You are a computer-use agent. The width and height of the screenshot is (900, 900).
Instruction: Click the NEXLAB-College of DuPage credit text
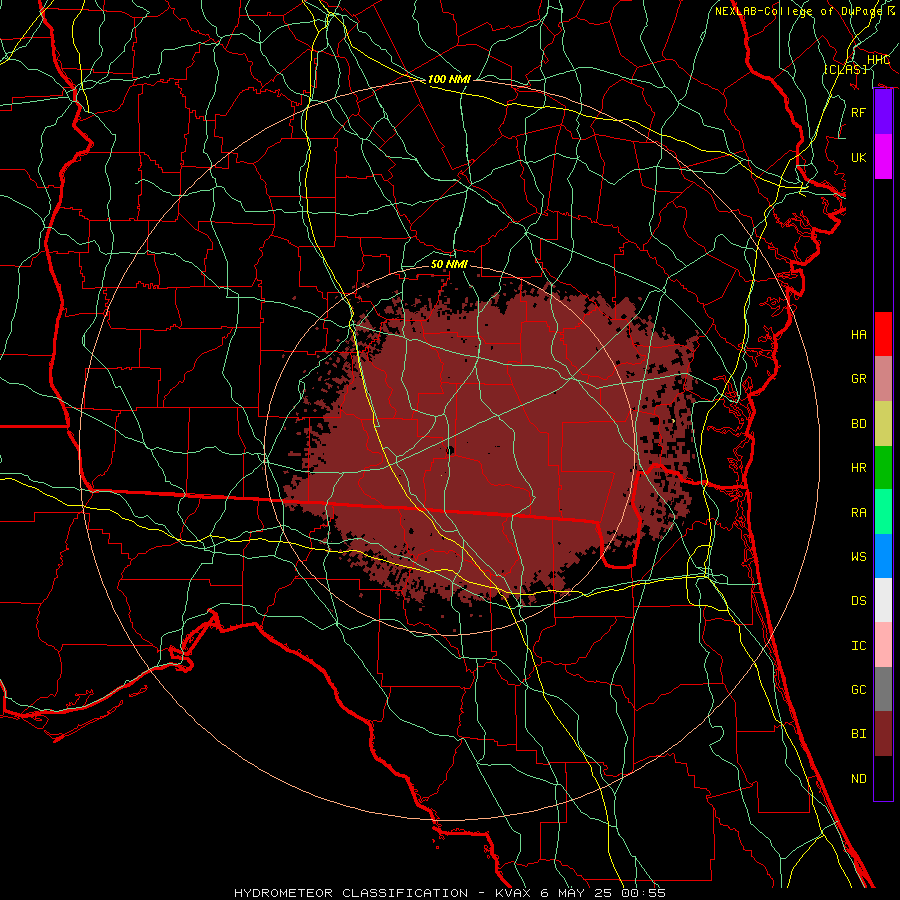pos(799,11)
